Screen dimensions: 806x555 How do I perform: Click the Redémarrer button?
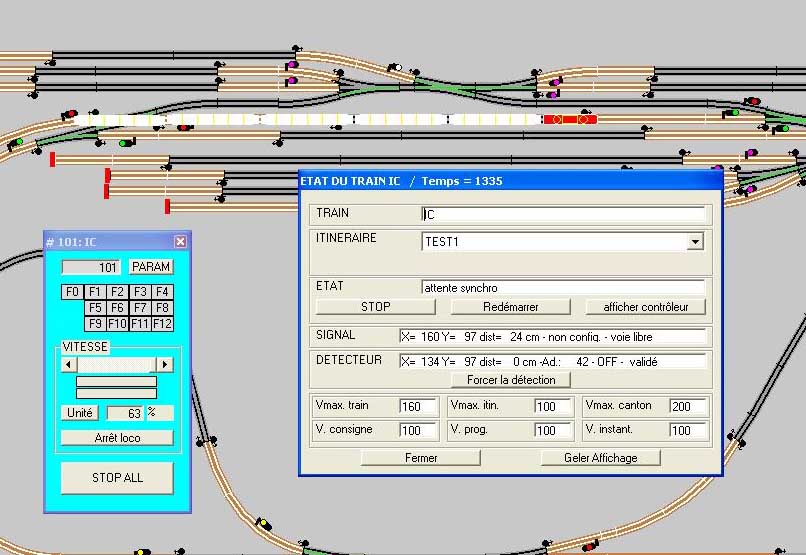510,307
